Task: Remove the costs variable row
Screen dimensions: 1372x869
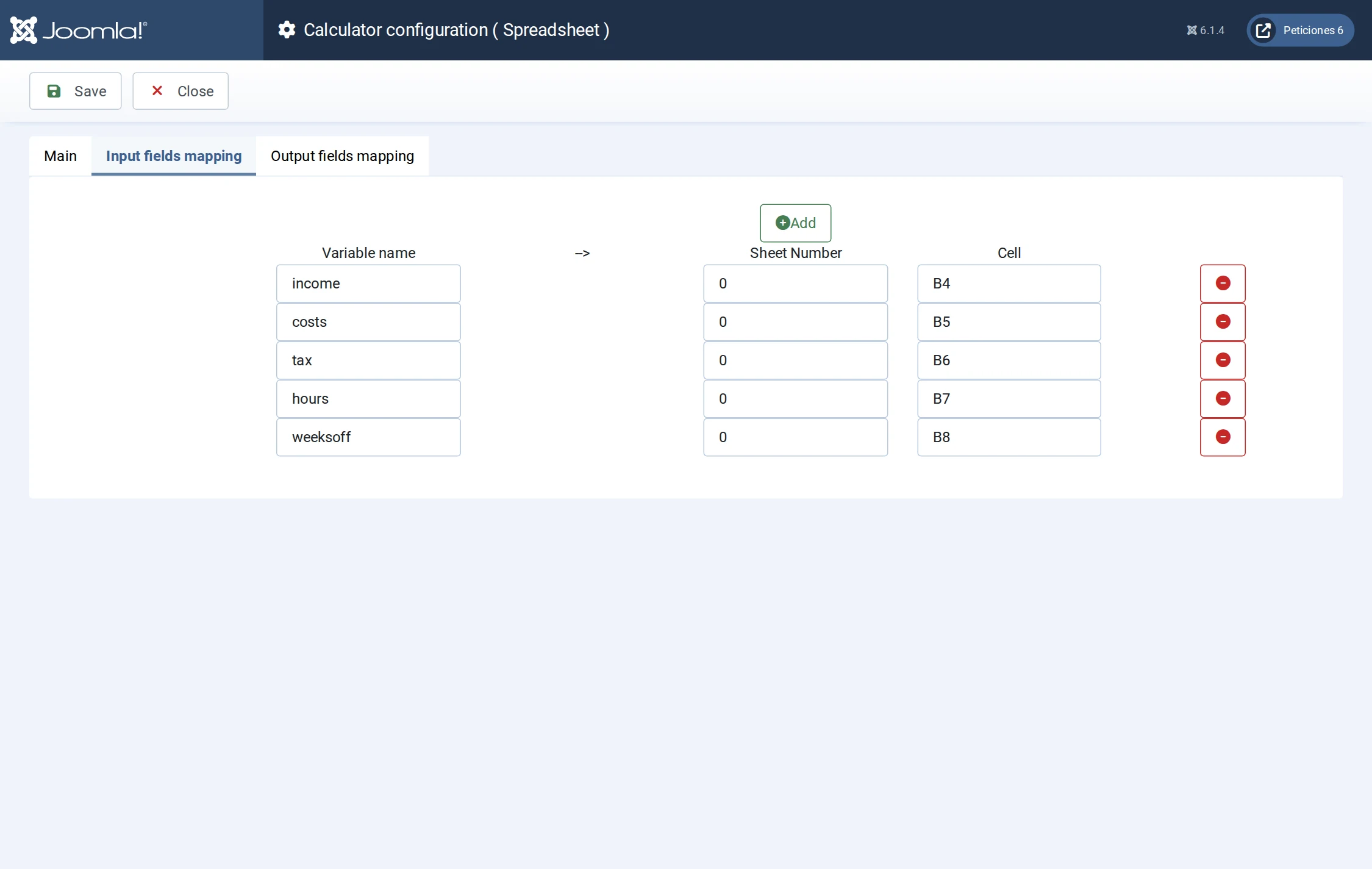Action: coord(1223,321)
